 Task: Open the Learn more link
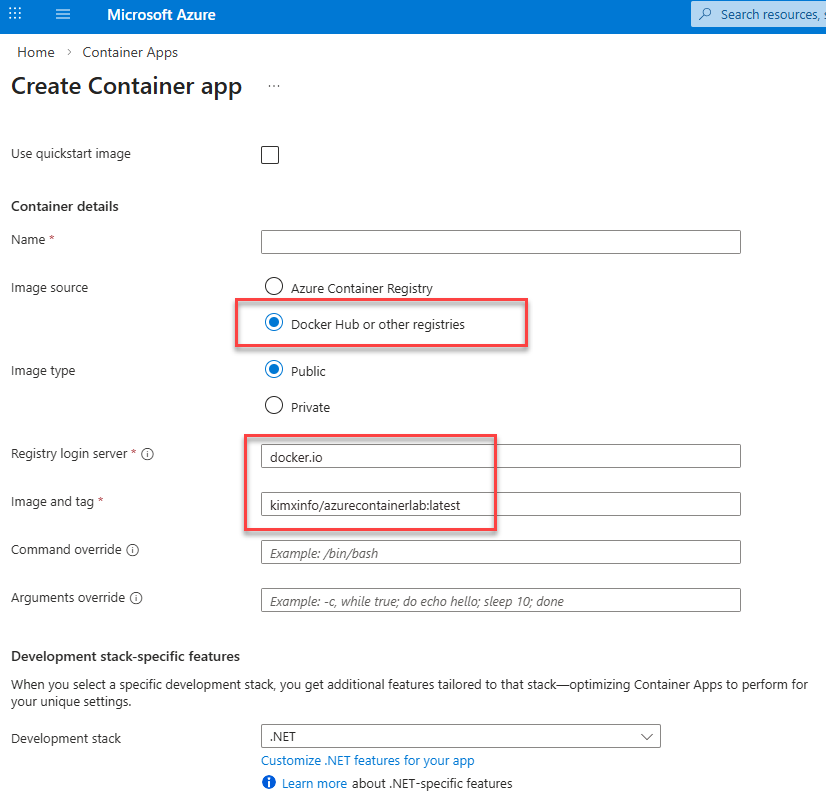coord(314,784)
